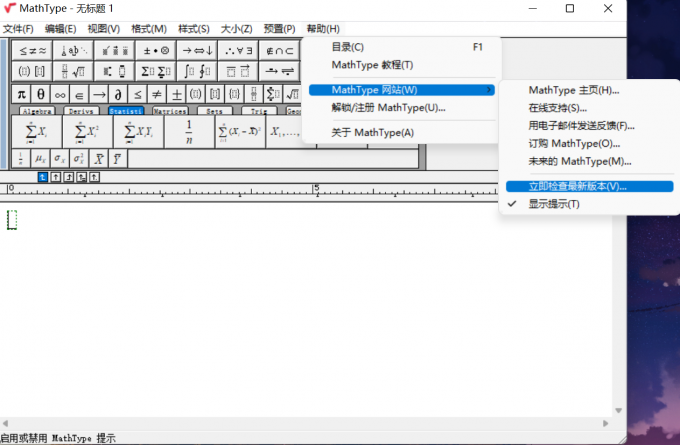The height and width of the screenshot is (445, 680).
Task: Select the fourth tab stop button in the row
Action: click(82, 177)
